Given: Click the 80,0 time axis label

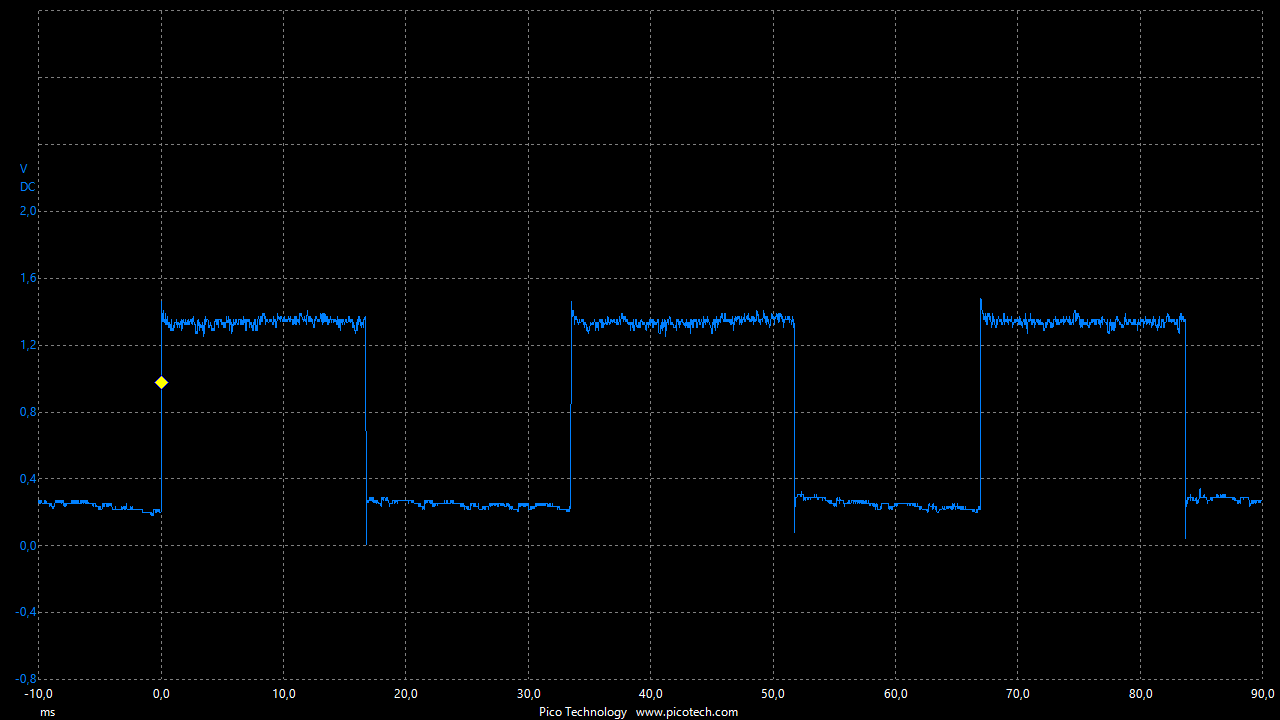Looking at the screenshot, I should tap(1141, 694).
